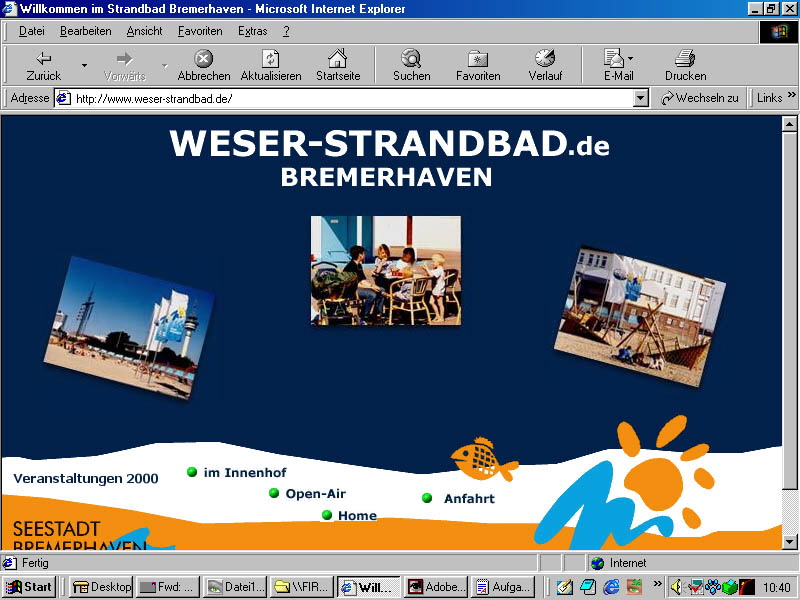Open the Bearbeiten menu
Viewport: 800px width, 600px height.
86,32
